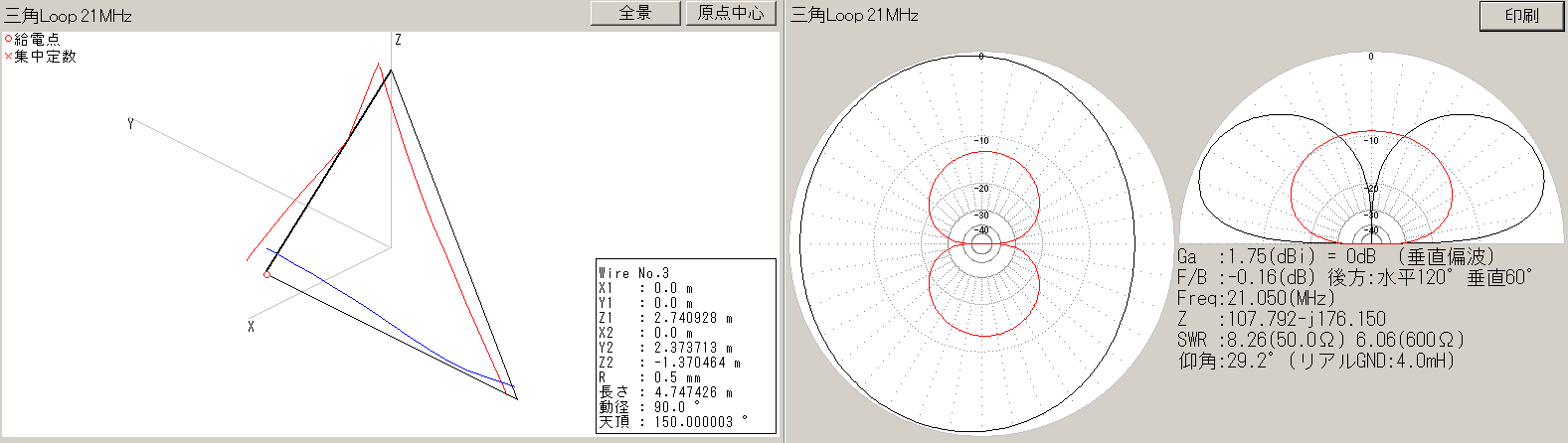Click the red 集中定数 cross legend icon

pos(9,57)
